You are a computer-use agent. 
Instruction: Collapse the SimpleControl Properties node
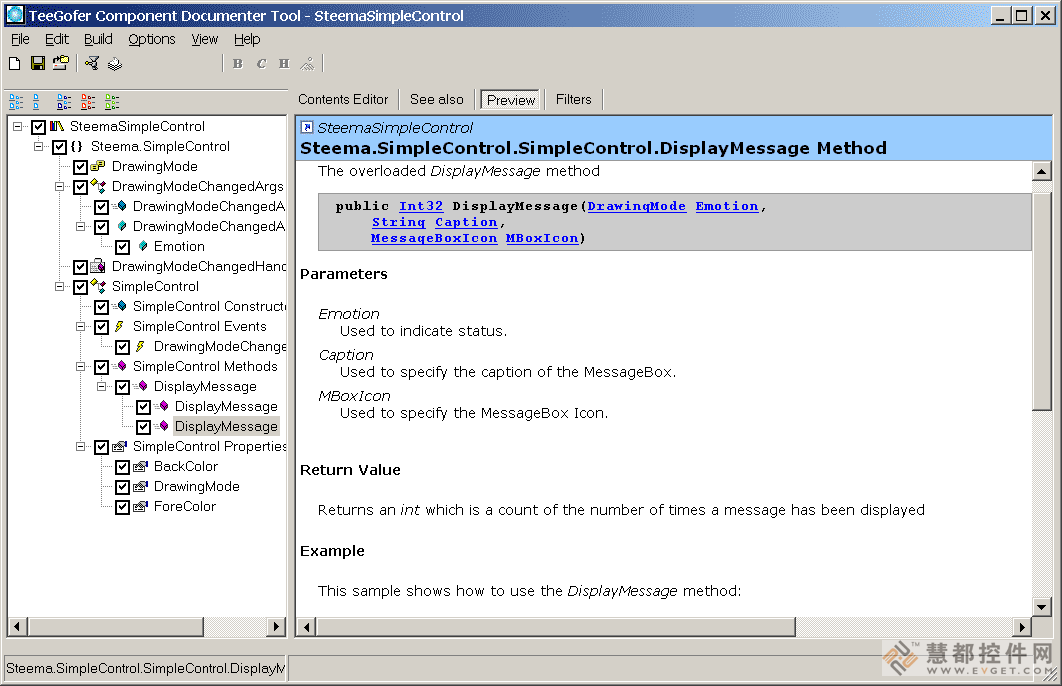point(81,446)
